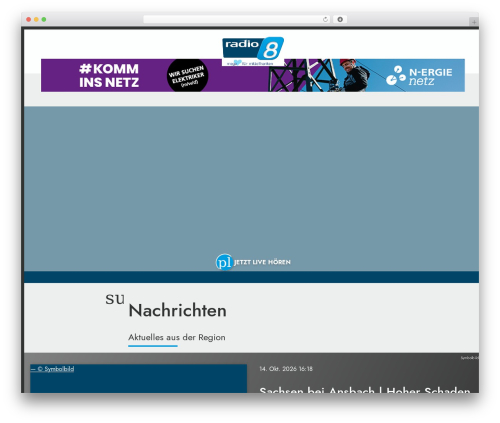Click the round play icon beside Jetzt Live Hören
This screenshot has height=423, width=500.
tap(224, 262)
